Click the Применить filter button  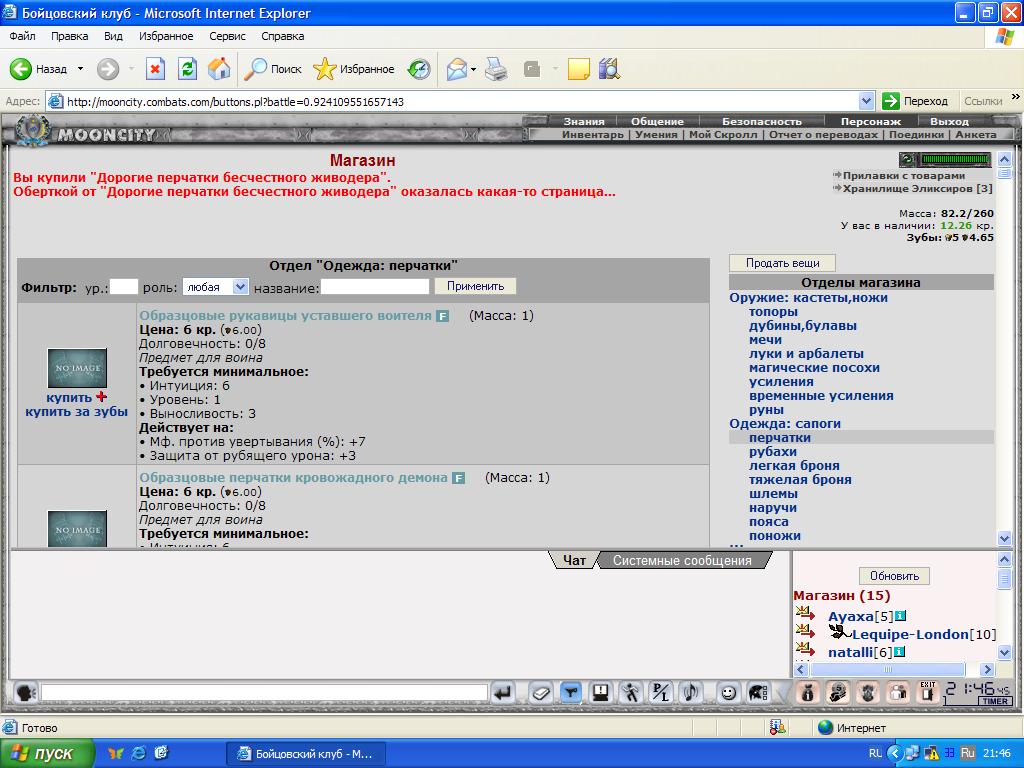click(475, 286)
